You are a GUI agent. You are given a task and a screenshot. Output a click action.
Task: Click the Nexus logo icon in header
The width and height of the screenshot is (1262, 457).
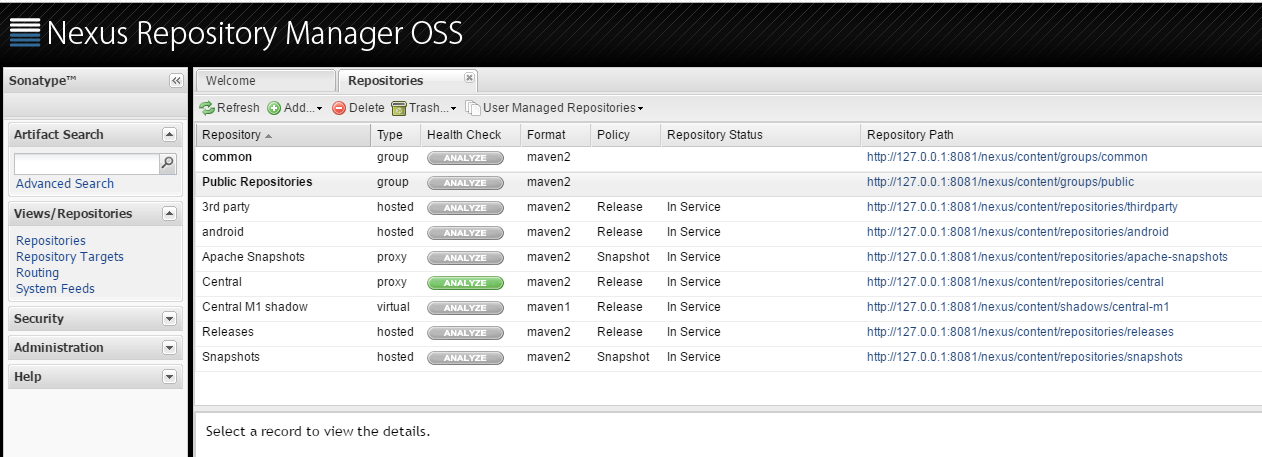click(25, 33)
